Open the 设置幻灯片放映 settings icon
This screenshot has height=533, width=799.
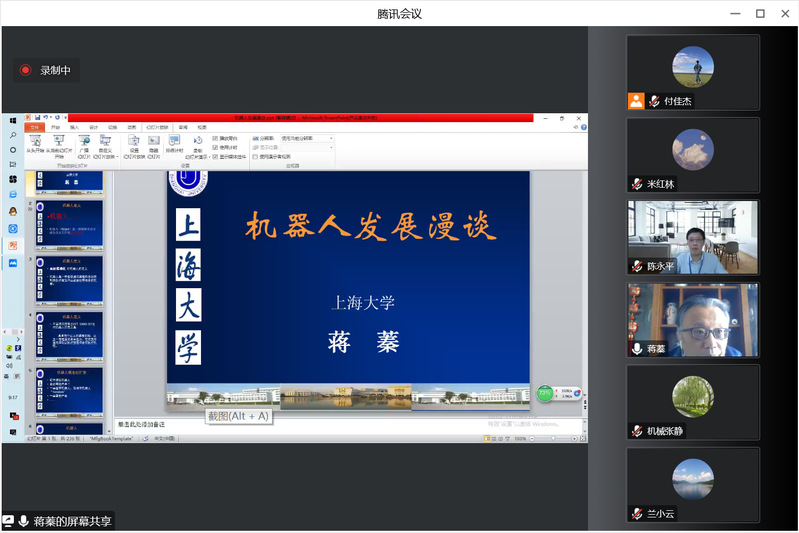[x=134, y=142]
